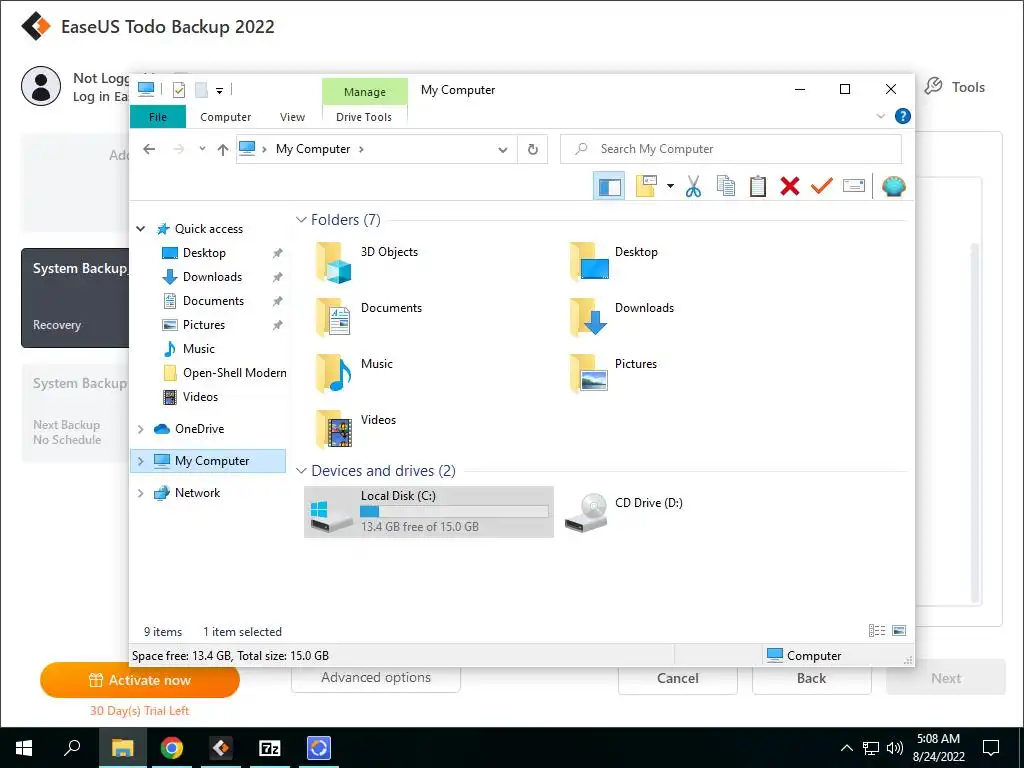Click the New folder view toolbar icon

(x=646, y=187)
